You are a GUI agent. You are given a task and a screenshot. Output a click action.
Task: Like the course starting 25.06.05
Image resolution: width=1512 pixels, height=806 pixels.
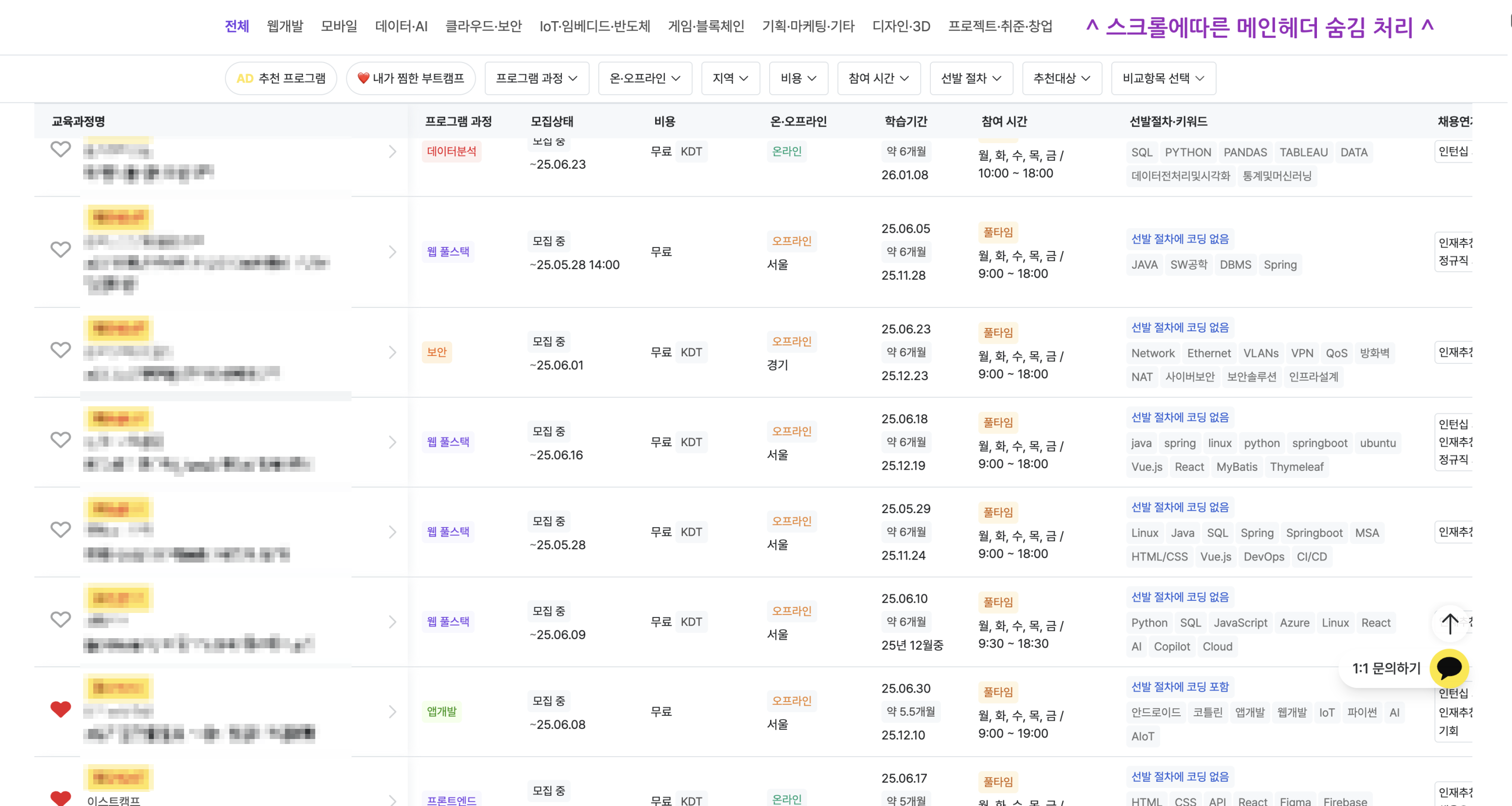(x=60, y=250)
